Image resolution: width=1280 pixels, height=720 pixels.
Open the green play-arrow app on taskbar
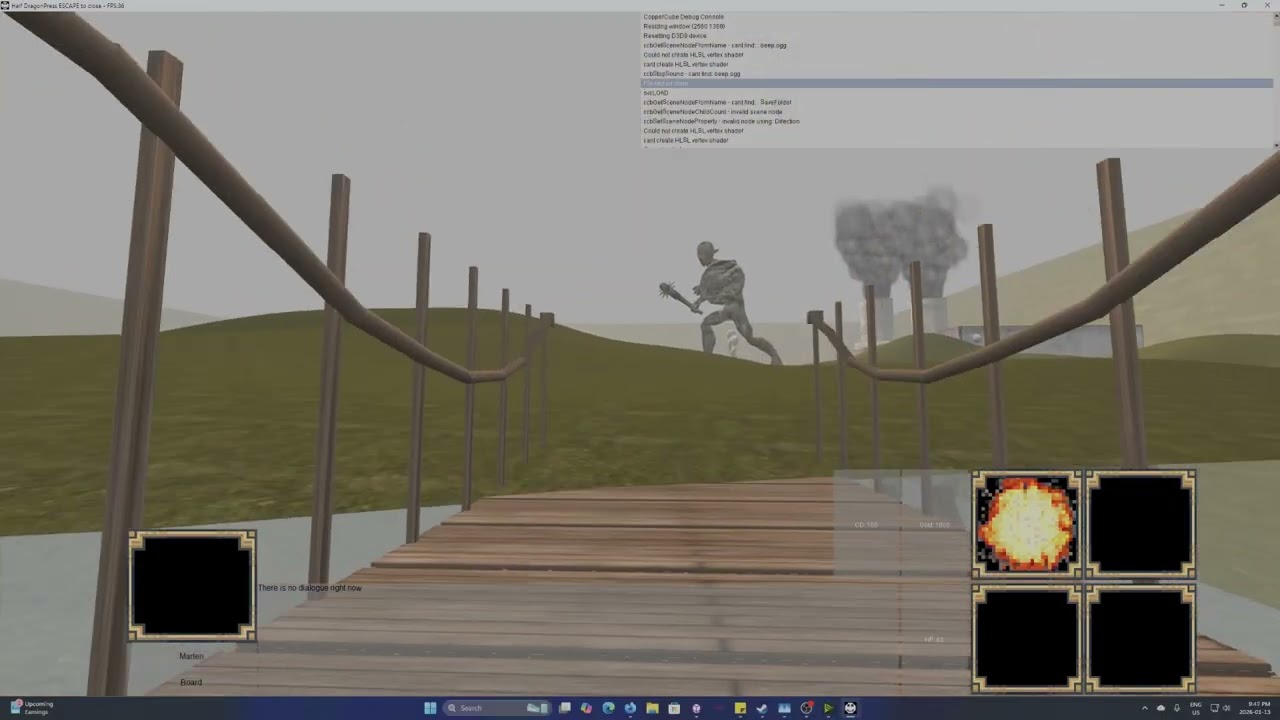pyautogui.click(x=828, y=708)
